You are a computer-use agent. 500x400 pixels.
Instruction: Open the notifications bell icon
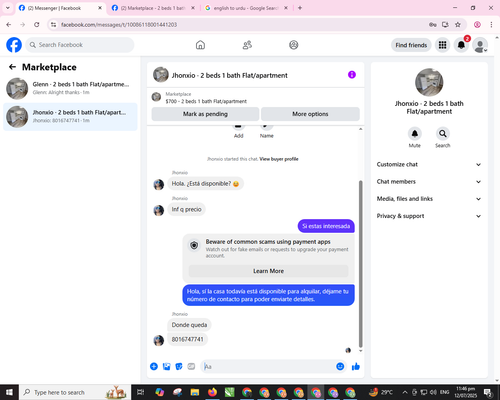point(461,45)
